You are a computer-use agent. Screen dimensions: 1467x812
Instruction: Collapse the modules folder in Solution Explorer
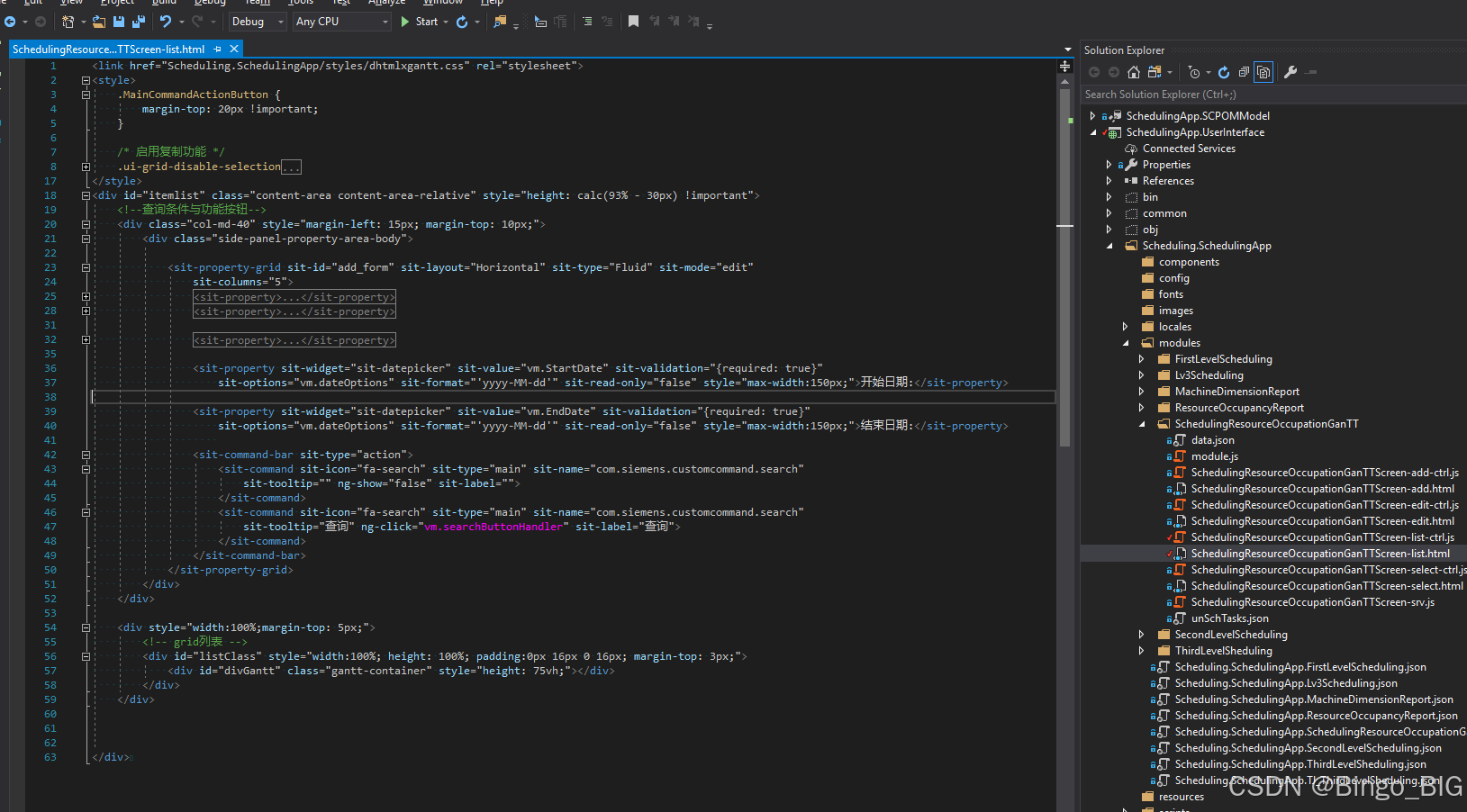pos(1126,343)
